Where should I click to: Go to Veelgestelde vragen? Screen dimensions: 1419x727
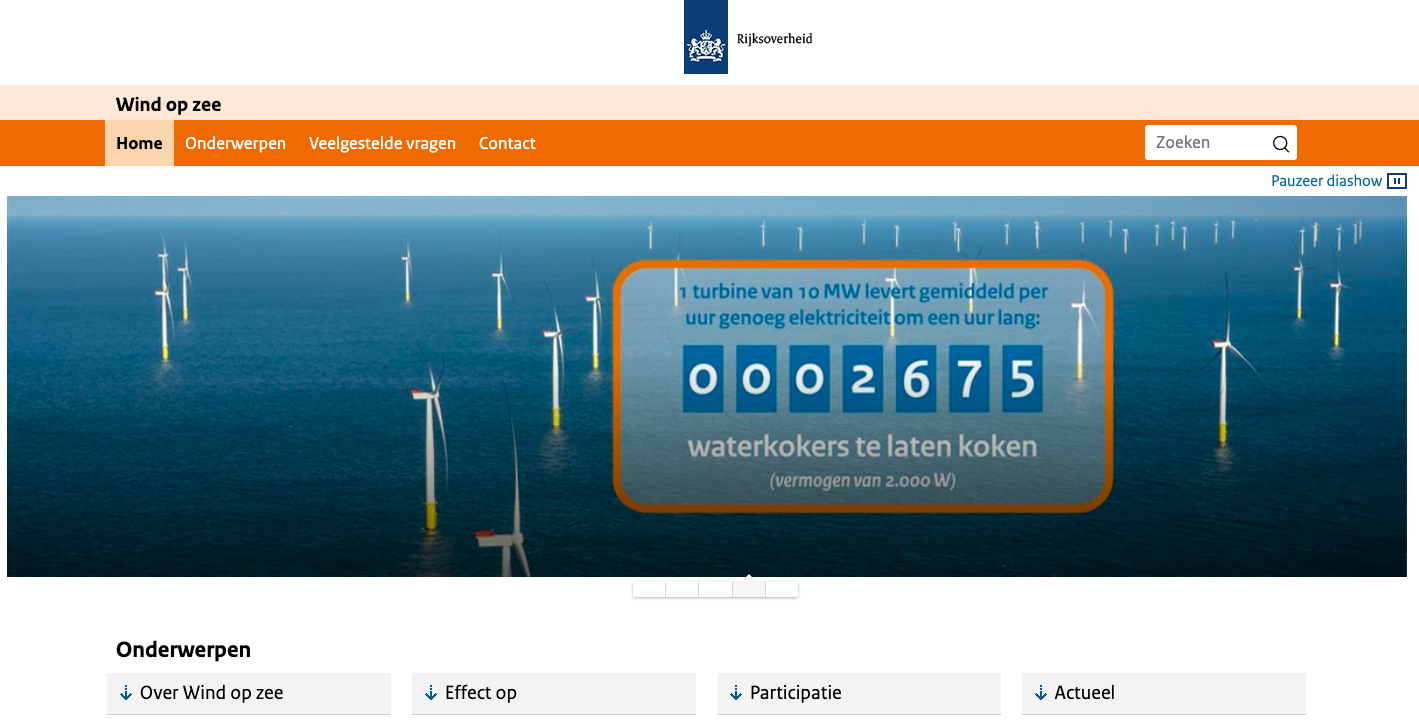point(382,143)
